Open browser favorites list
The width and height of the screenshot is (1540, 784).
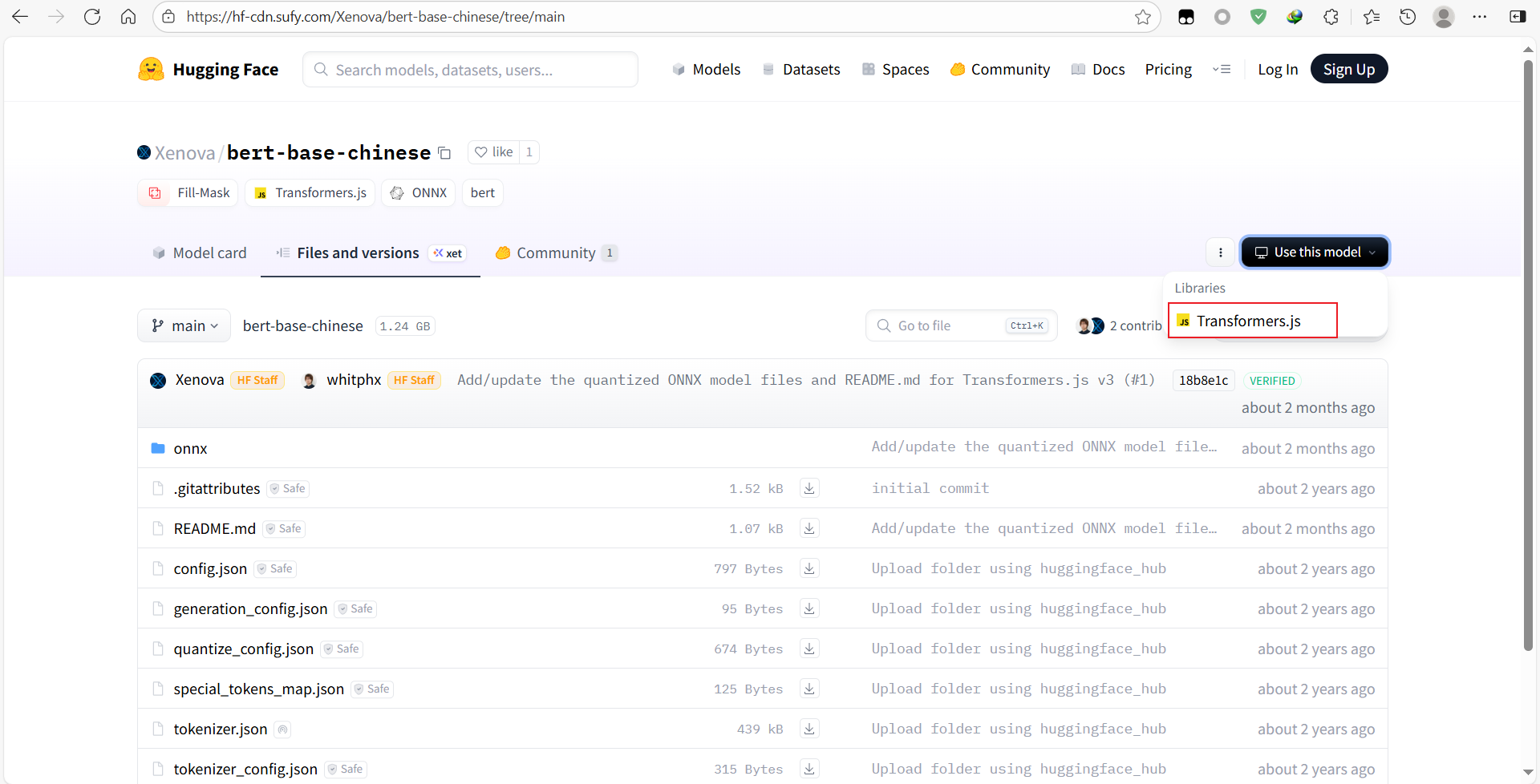pos(1372,17)
